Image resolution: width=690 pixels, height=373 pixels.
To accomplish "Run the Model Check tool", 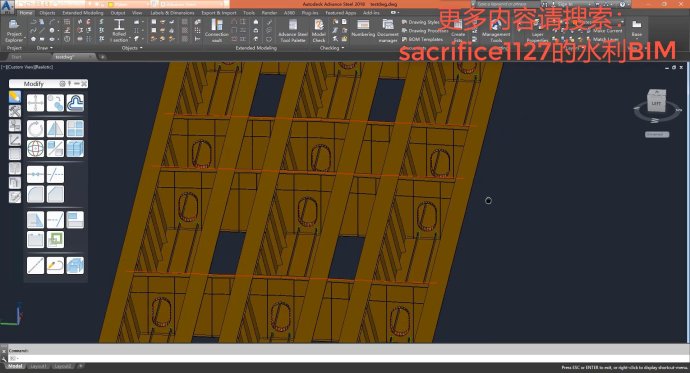I will [319, 30].
